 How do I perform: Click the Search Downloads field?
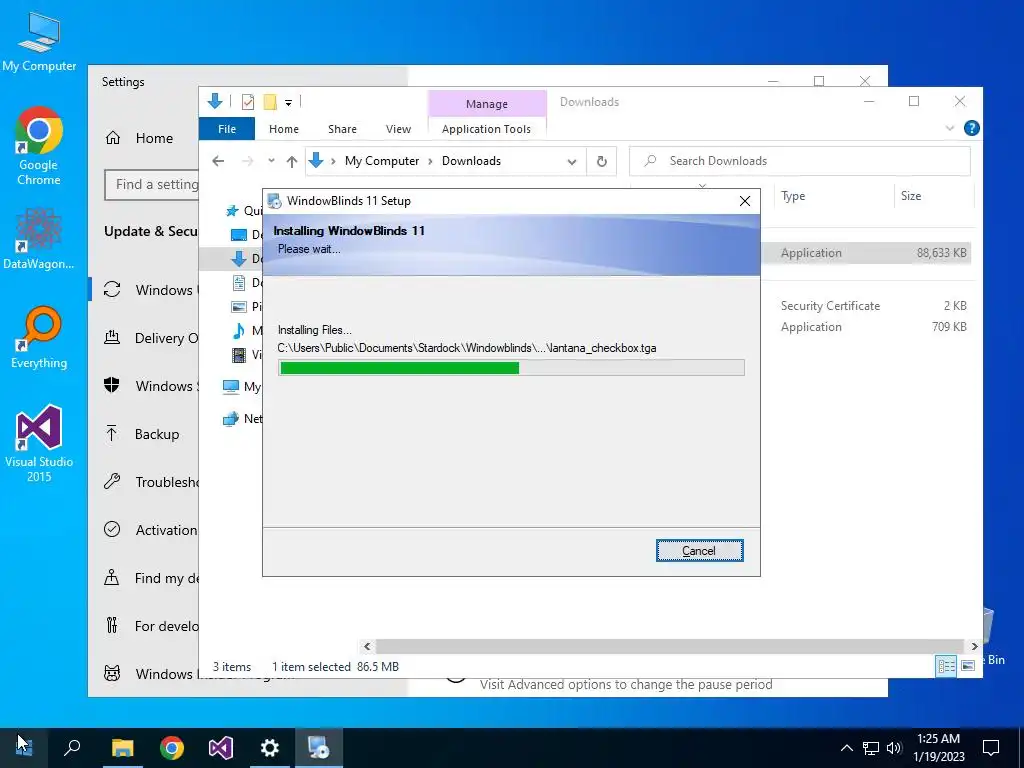(x=799, y=161)
